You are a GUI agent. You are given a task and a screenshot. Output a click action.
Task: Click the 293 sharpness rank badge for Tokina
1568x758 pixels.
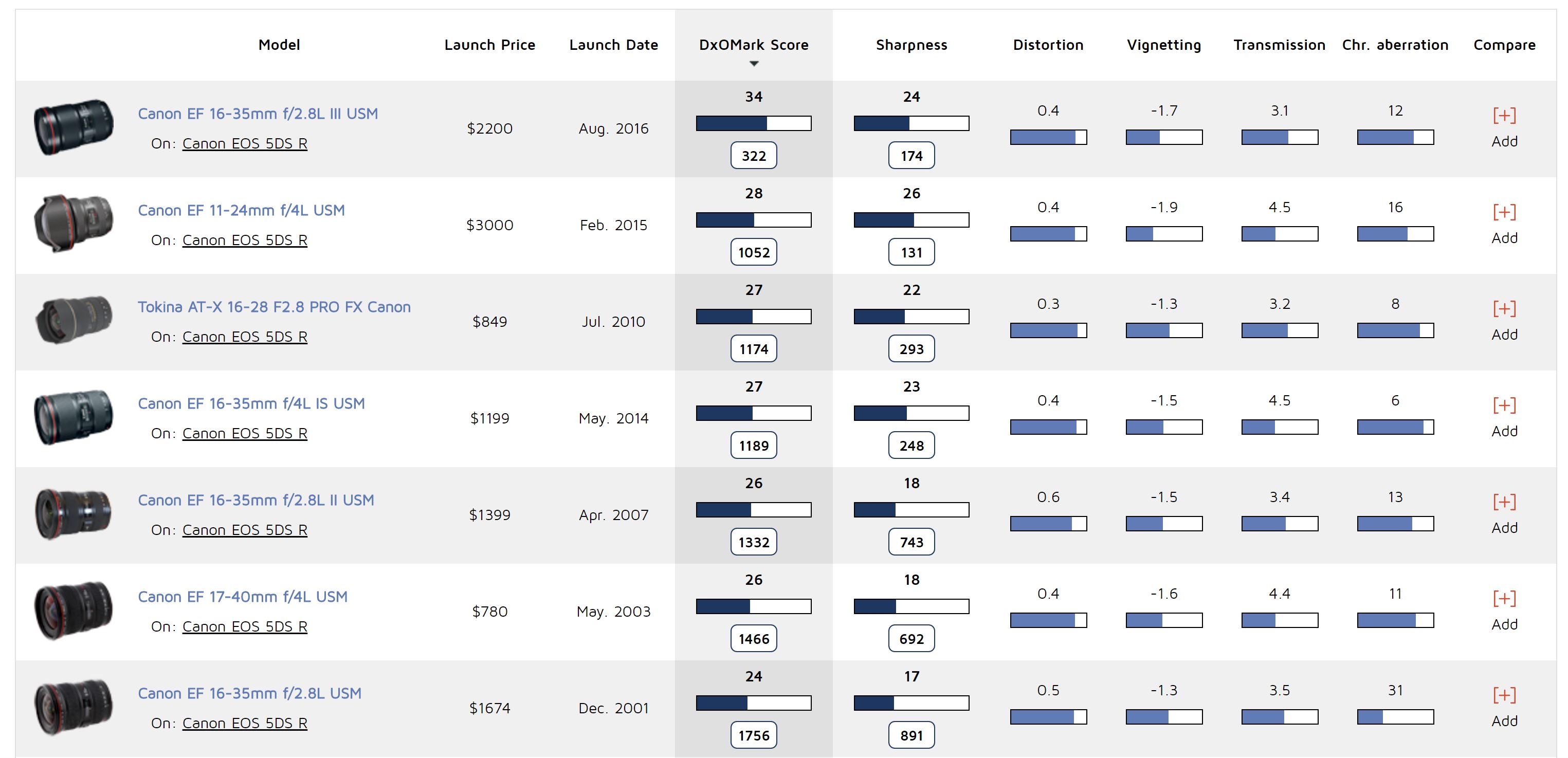[x=911, y=349]
